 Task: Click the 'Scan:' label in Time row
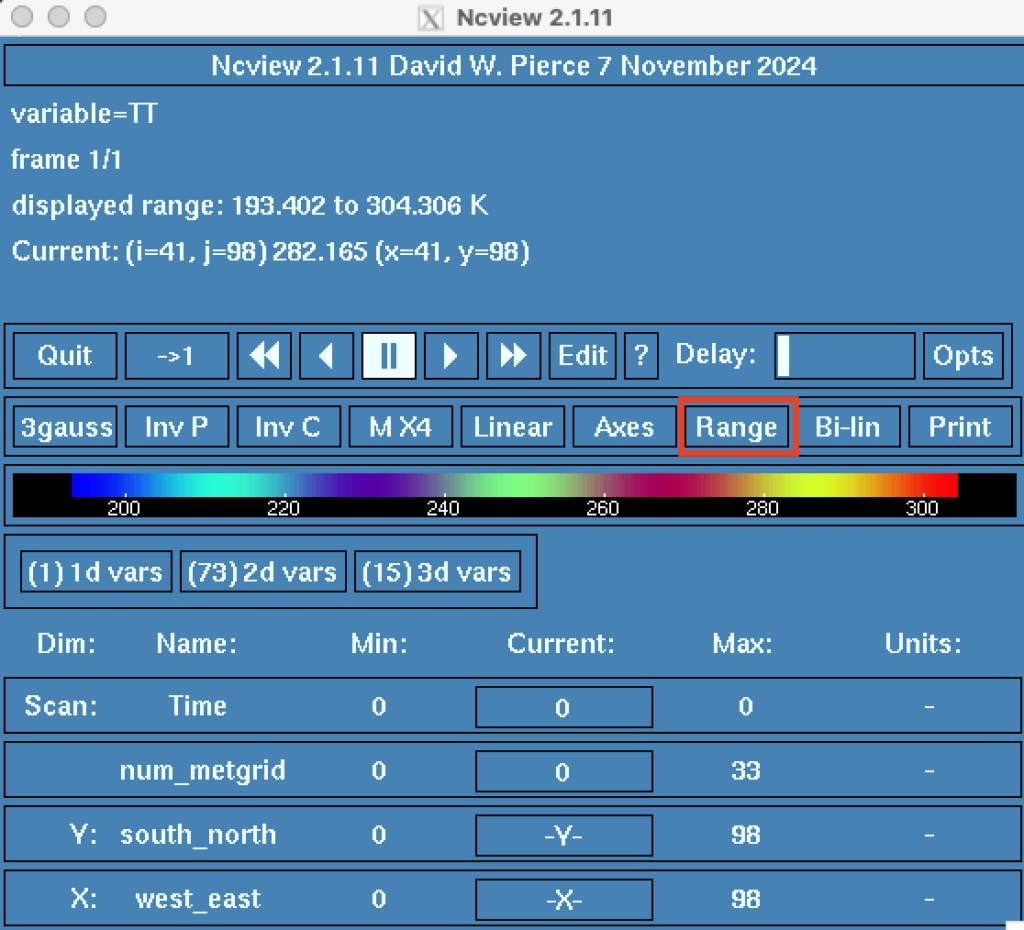[x=61, y=706]
